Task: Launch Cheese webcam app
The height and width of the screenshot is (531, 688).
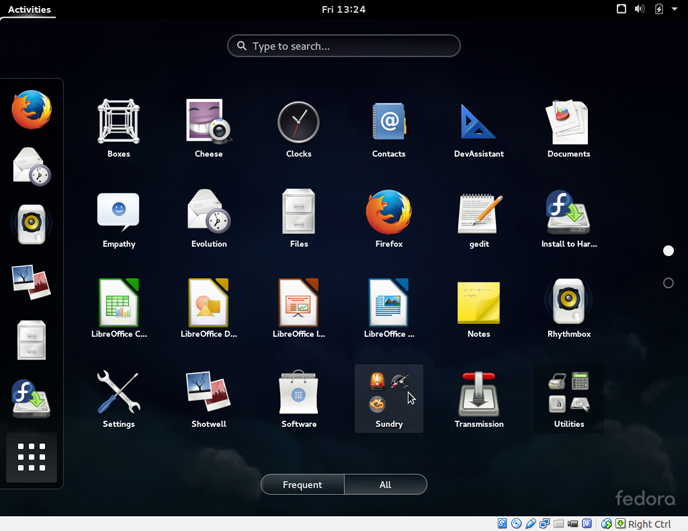Action: [x=208, y=123]
